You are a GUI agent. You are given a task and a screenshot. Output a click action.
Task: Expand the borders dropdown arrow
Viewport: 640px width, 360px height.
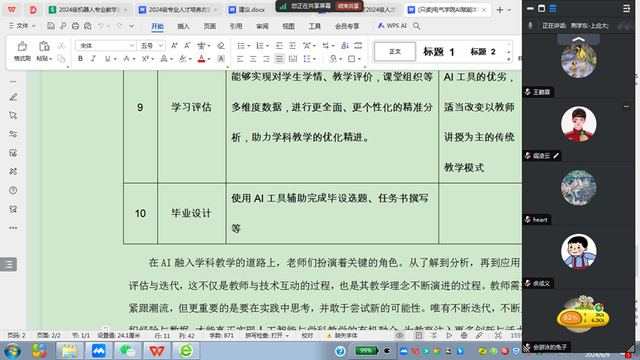(x=359, y=59)
